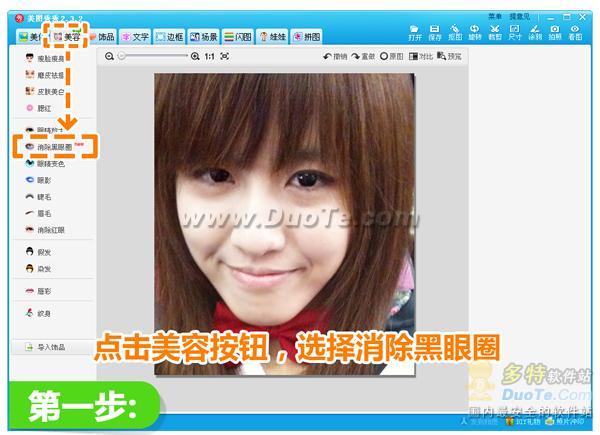600x435 pixels.
Task: Open the 尺寸 resize tool
Action: point(515,33)
